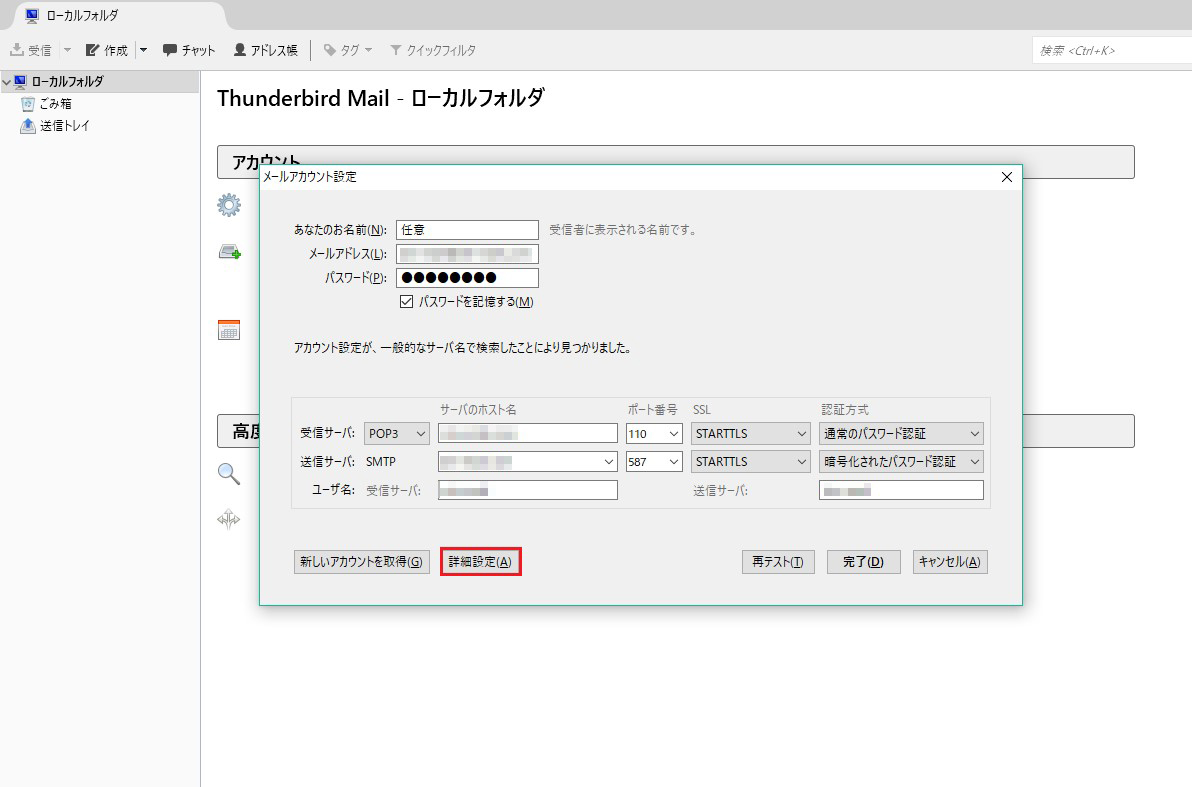Focus the メールアドレス field

point(468,254)
